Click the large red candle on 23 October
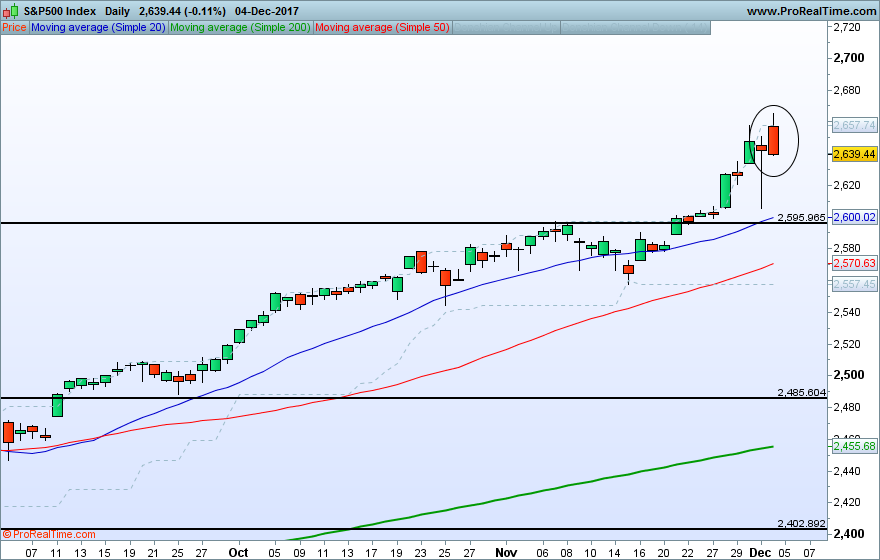 [x=421, y=262]
